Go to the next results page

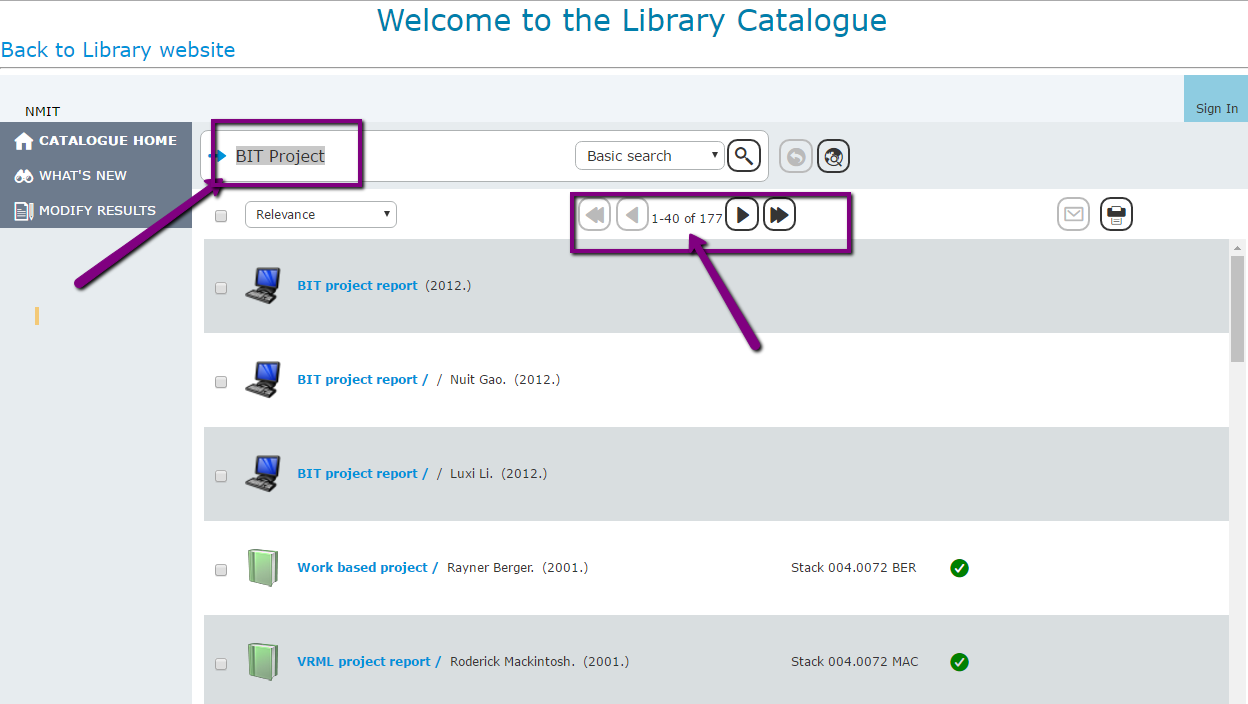click(741, 215)
